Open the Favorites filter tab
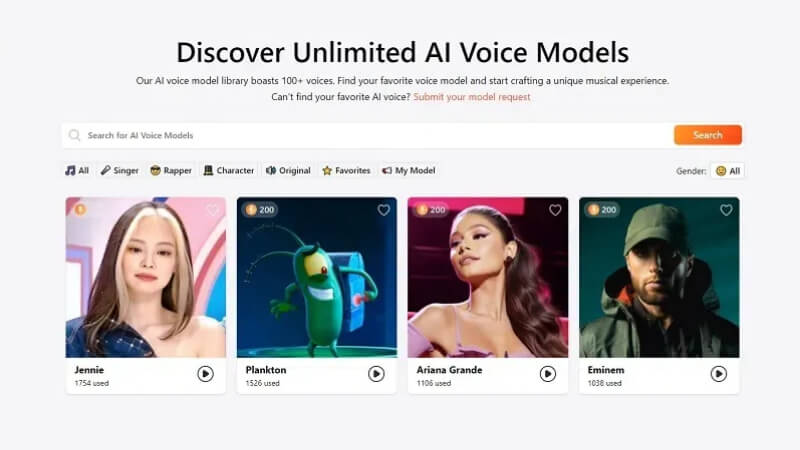Viewport: 800px width, 450px height. click(346, 170)
